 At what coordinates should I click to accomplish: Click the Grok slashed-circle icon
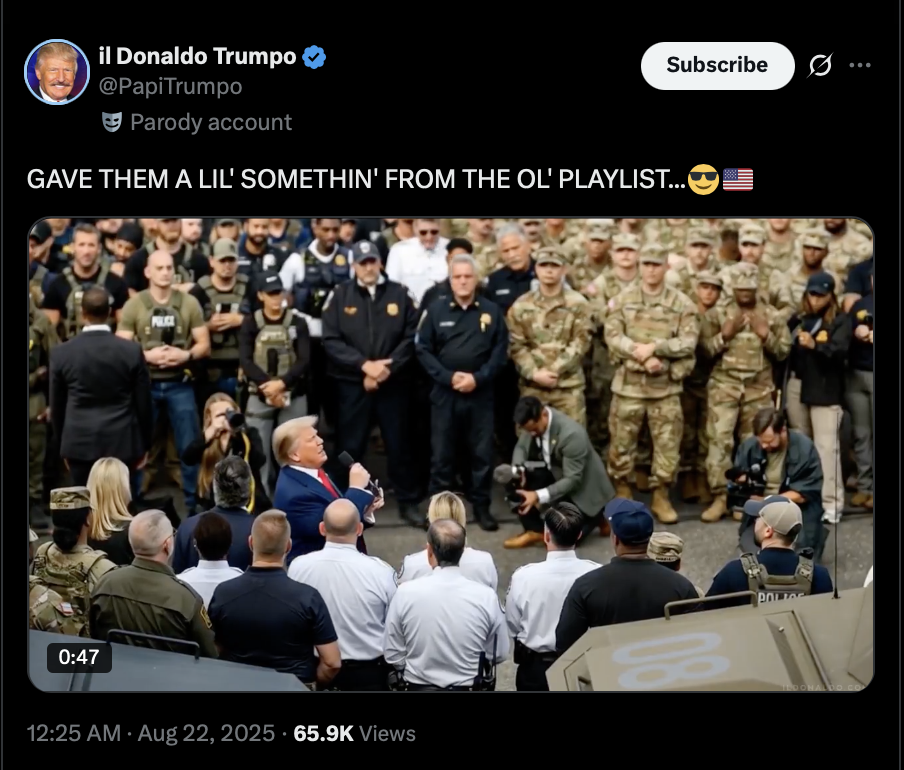(x=820, y=65)
